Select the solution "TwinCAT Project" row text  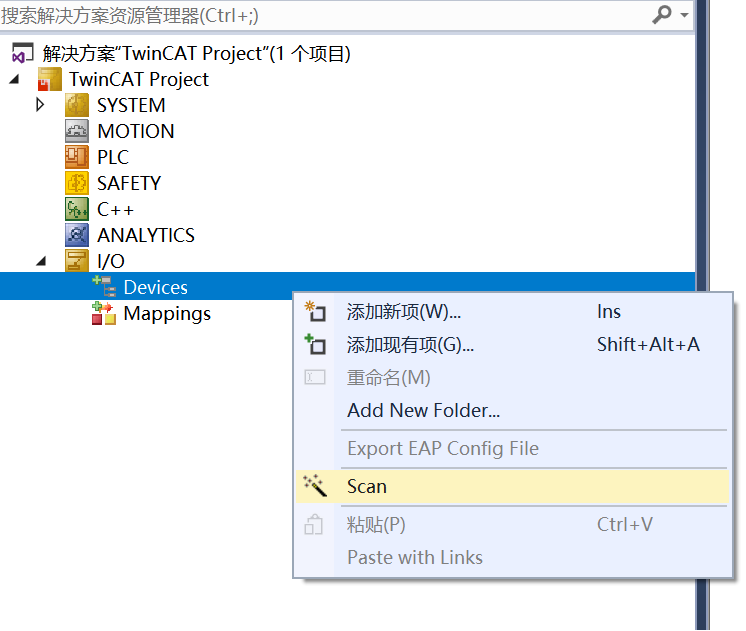tap(196, 53)
